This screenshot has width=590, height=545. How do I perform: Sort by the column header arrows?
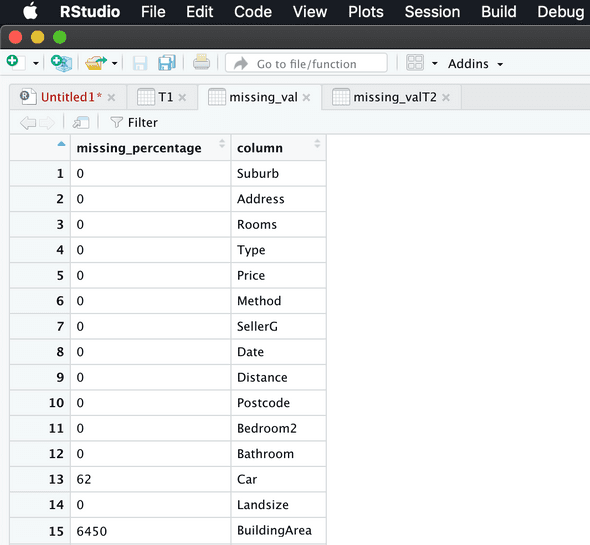click(x=317, y=143)
